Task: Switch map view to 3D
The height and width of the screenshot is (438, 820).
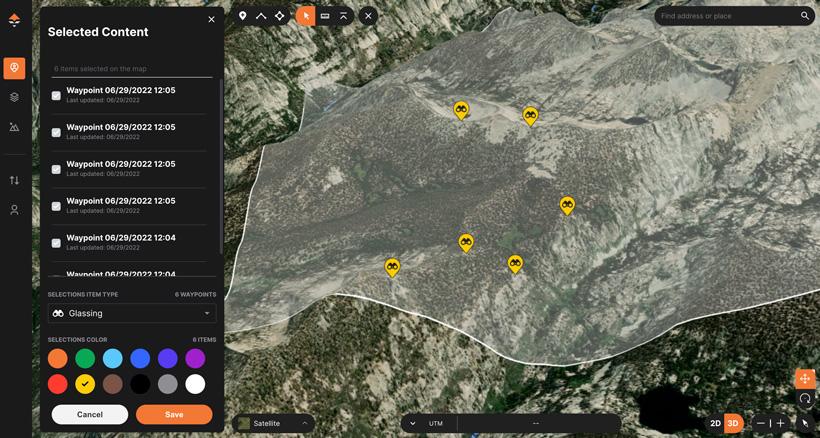Action: 733,423
